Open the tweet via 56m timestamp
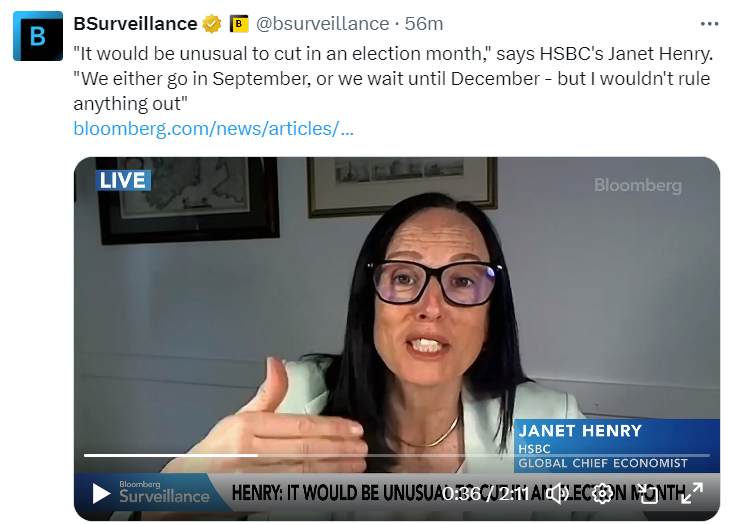This screenshot has height=524, width=734. (424, 23)
